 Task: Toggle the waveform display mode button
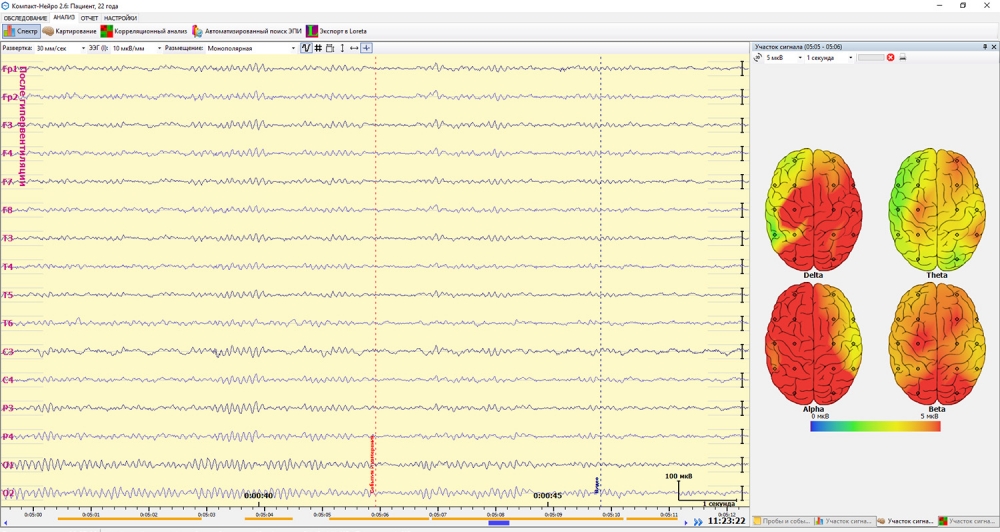pos(306,48)
